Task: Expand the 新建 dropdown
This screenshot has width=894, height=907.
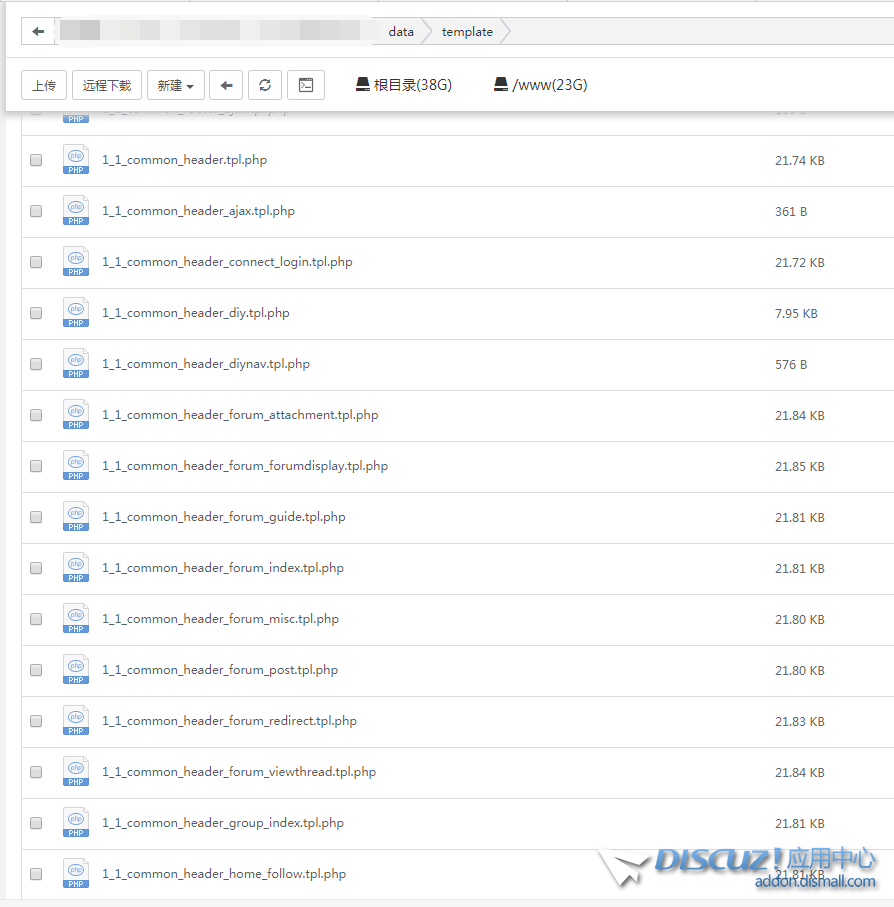Action: 176,86
